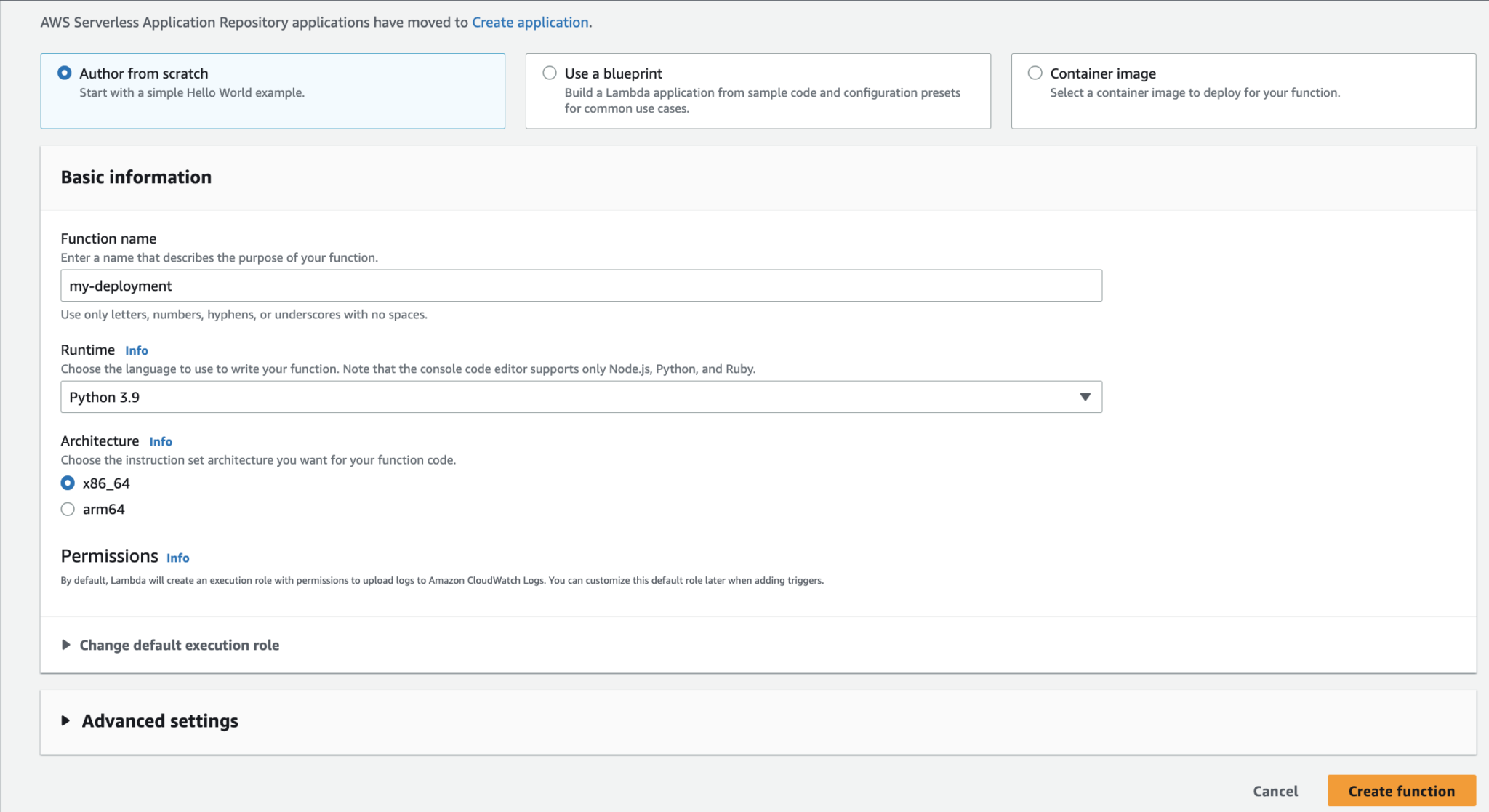Cancel creating the function
The width and height of the screenshot is (1489, 812).
pos(1275,790)
